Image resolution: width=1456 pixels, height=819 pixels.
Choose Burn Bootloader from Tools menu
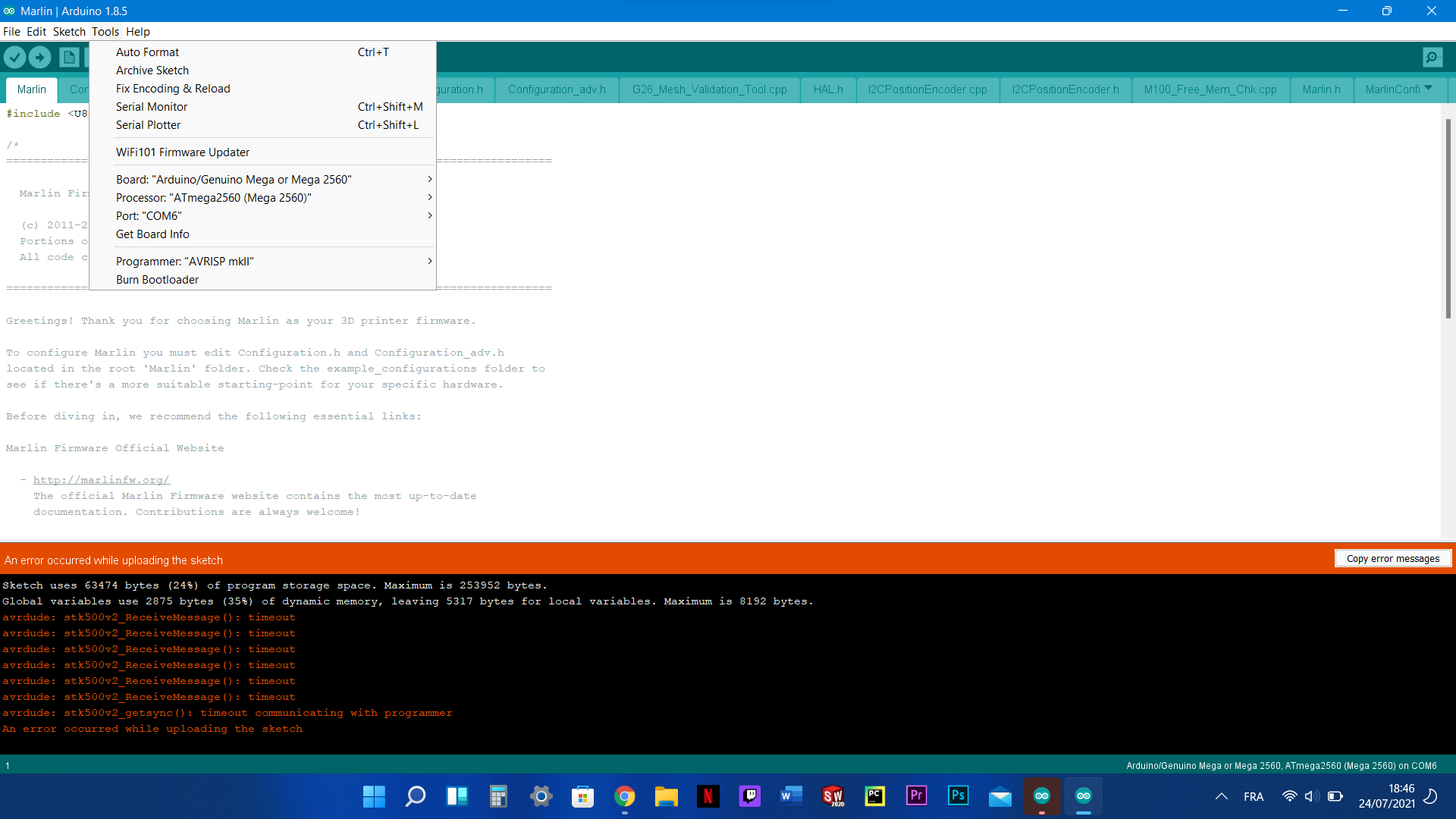pos(158,280)
